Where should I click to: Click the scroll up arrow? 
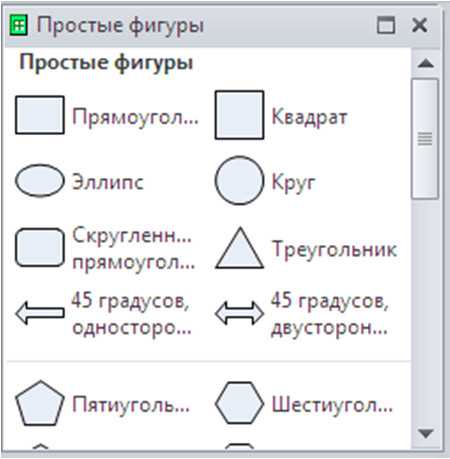(426, 63)
